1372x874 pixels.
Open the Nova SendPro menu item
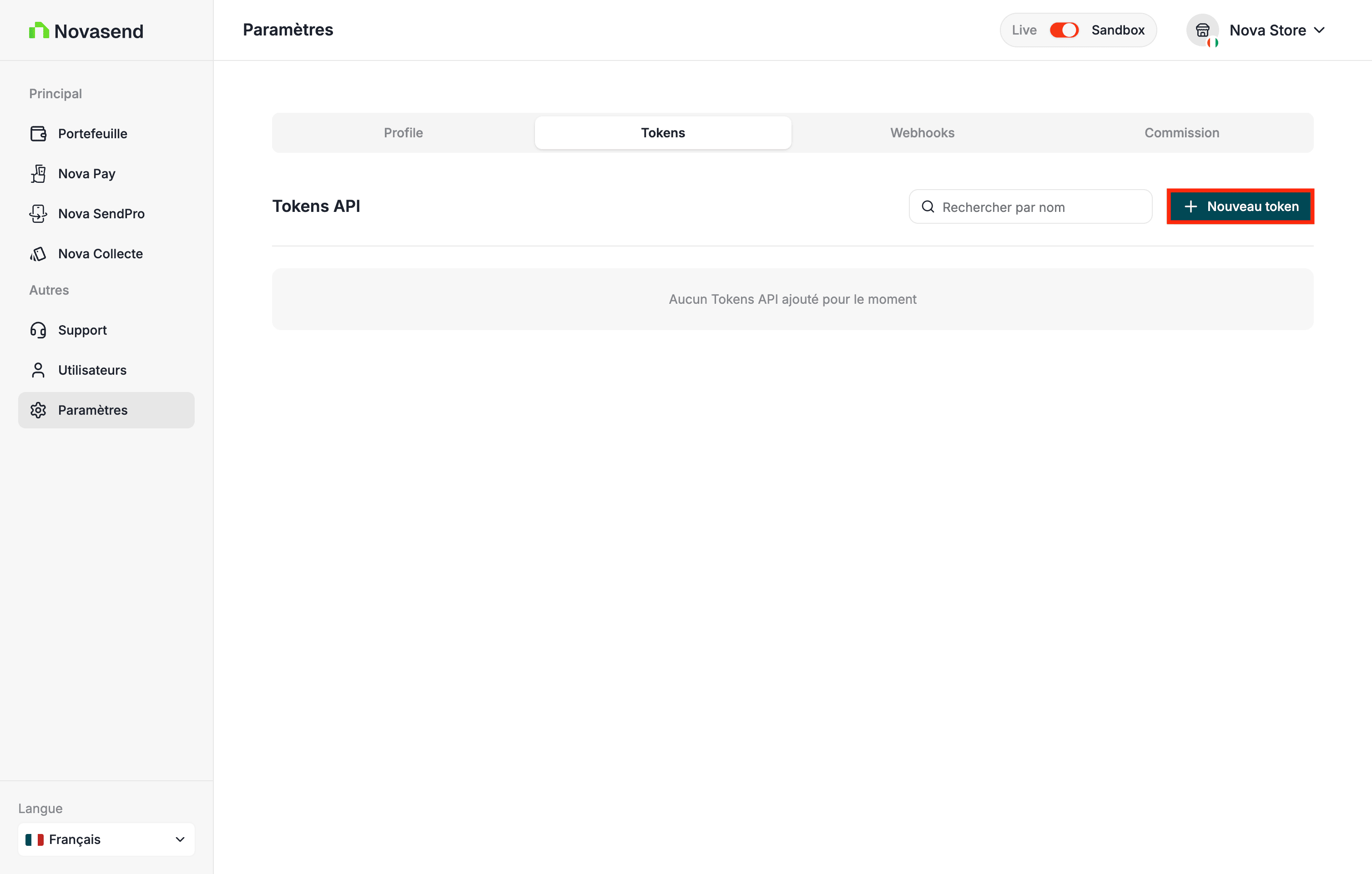(106, 214)
